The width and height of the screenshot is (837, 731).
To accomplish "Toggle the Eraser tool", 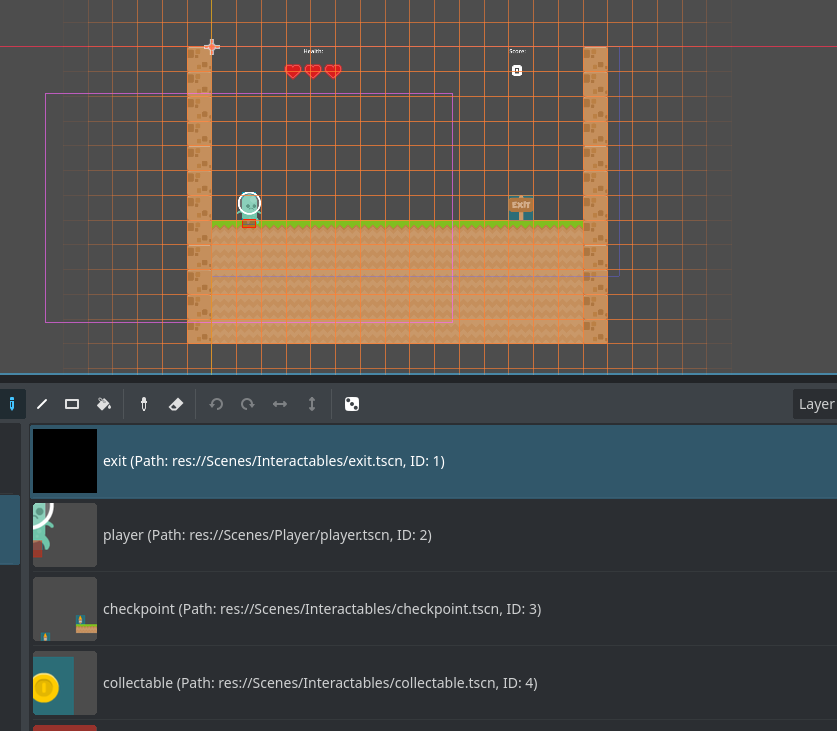I will 176,404.
